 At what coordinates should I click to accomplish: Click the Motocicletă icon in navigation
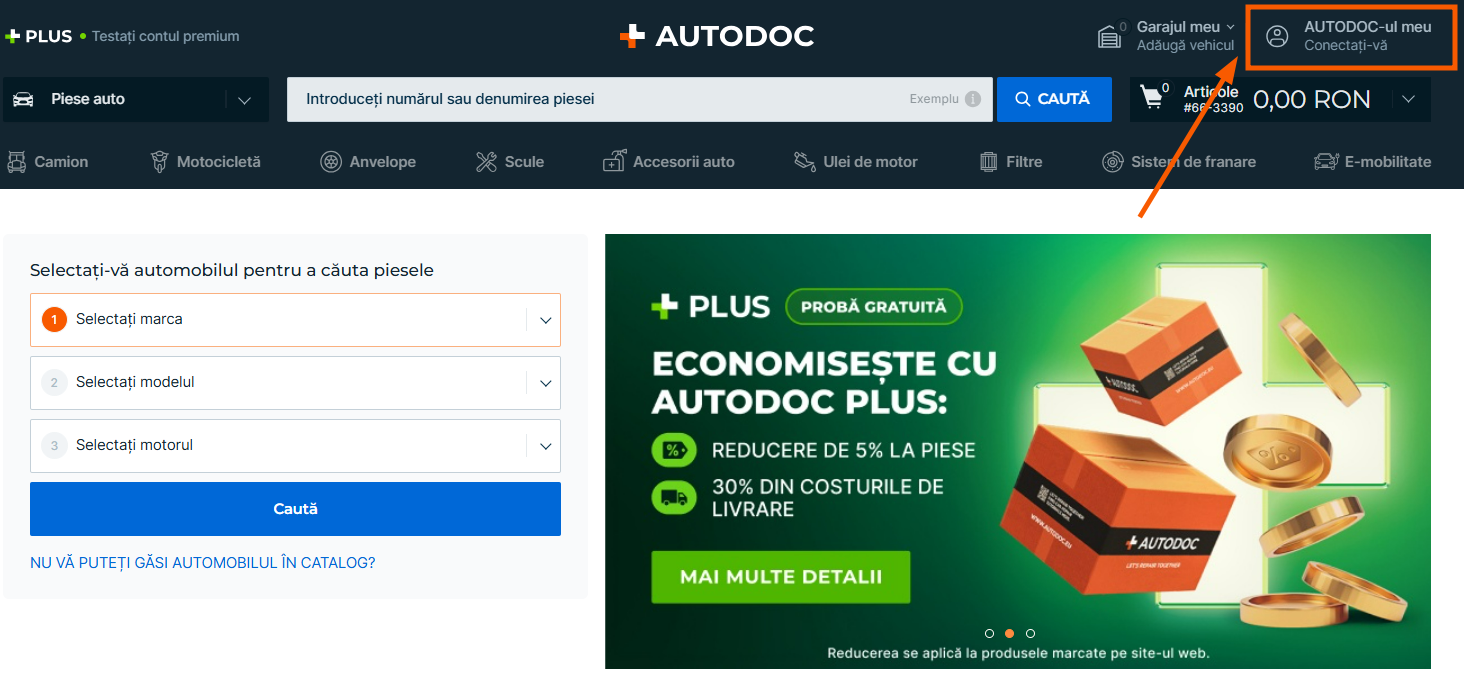pos(159,161)
